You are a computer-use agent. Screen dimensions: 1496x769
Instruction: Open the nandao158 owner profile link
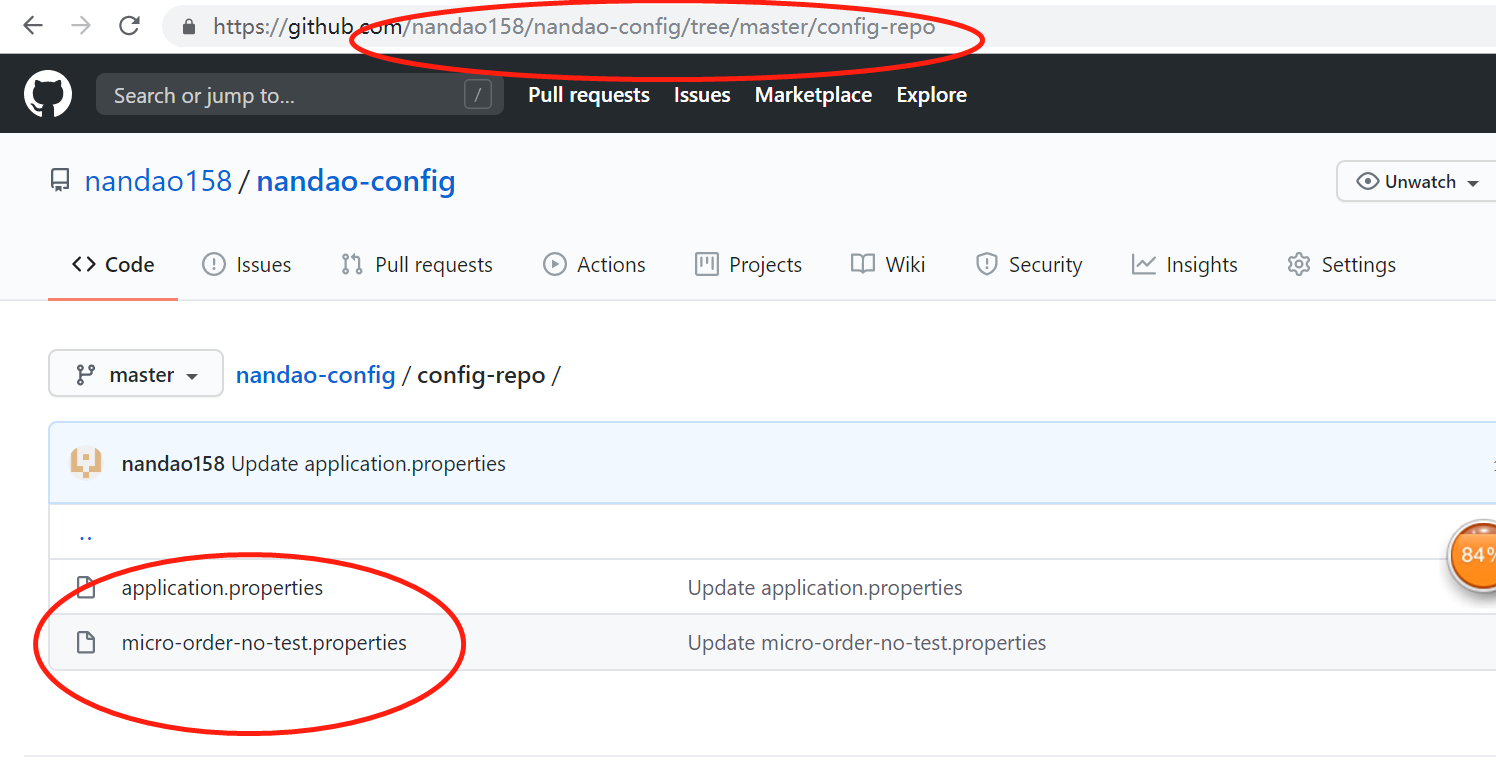(158, 181)
